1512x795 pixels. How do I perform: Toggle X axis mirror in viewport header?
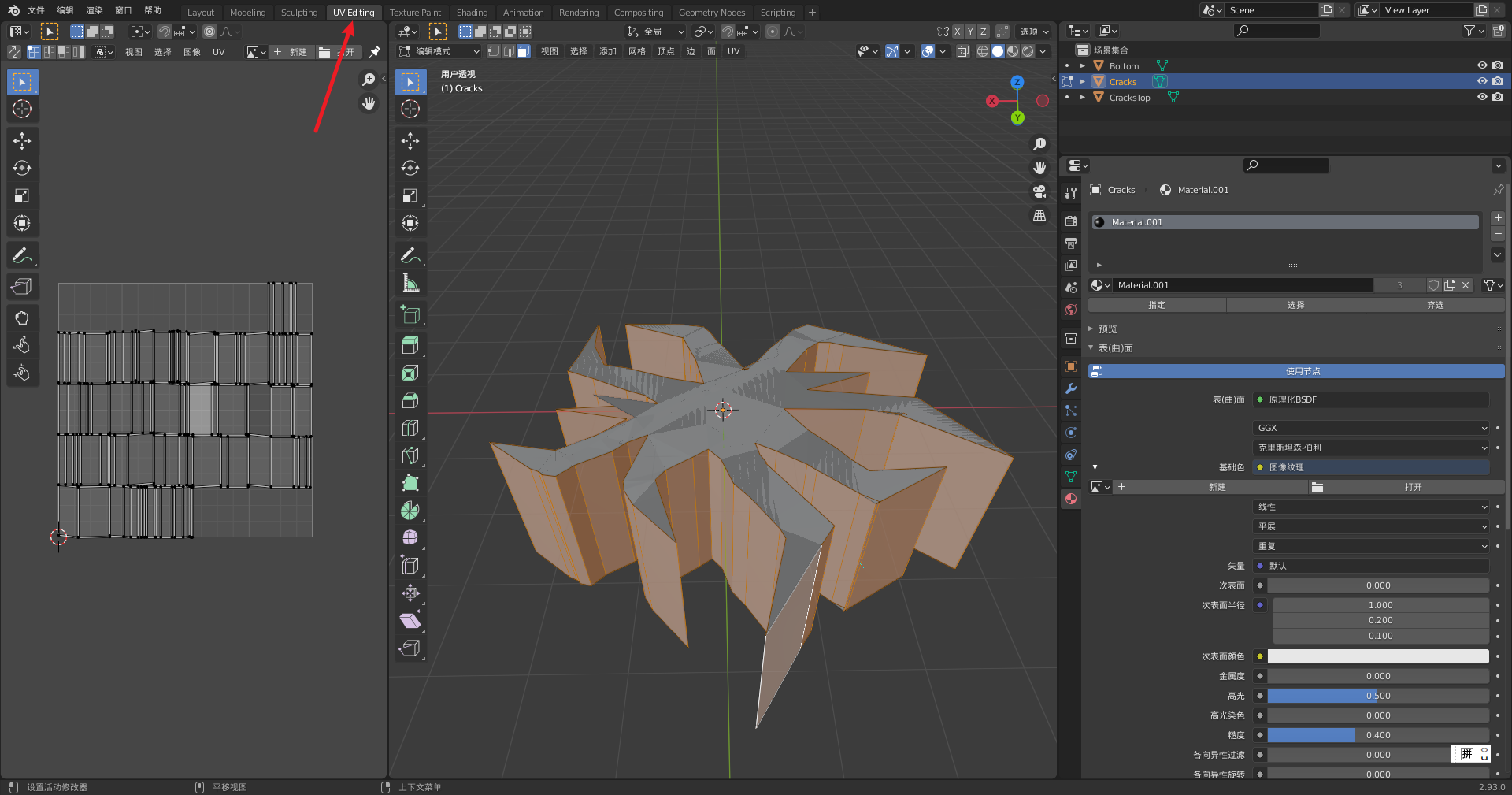tap(958, 32)
